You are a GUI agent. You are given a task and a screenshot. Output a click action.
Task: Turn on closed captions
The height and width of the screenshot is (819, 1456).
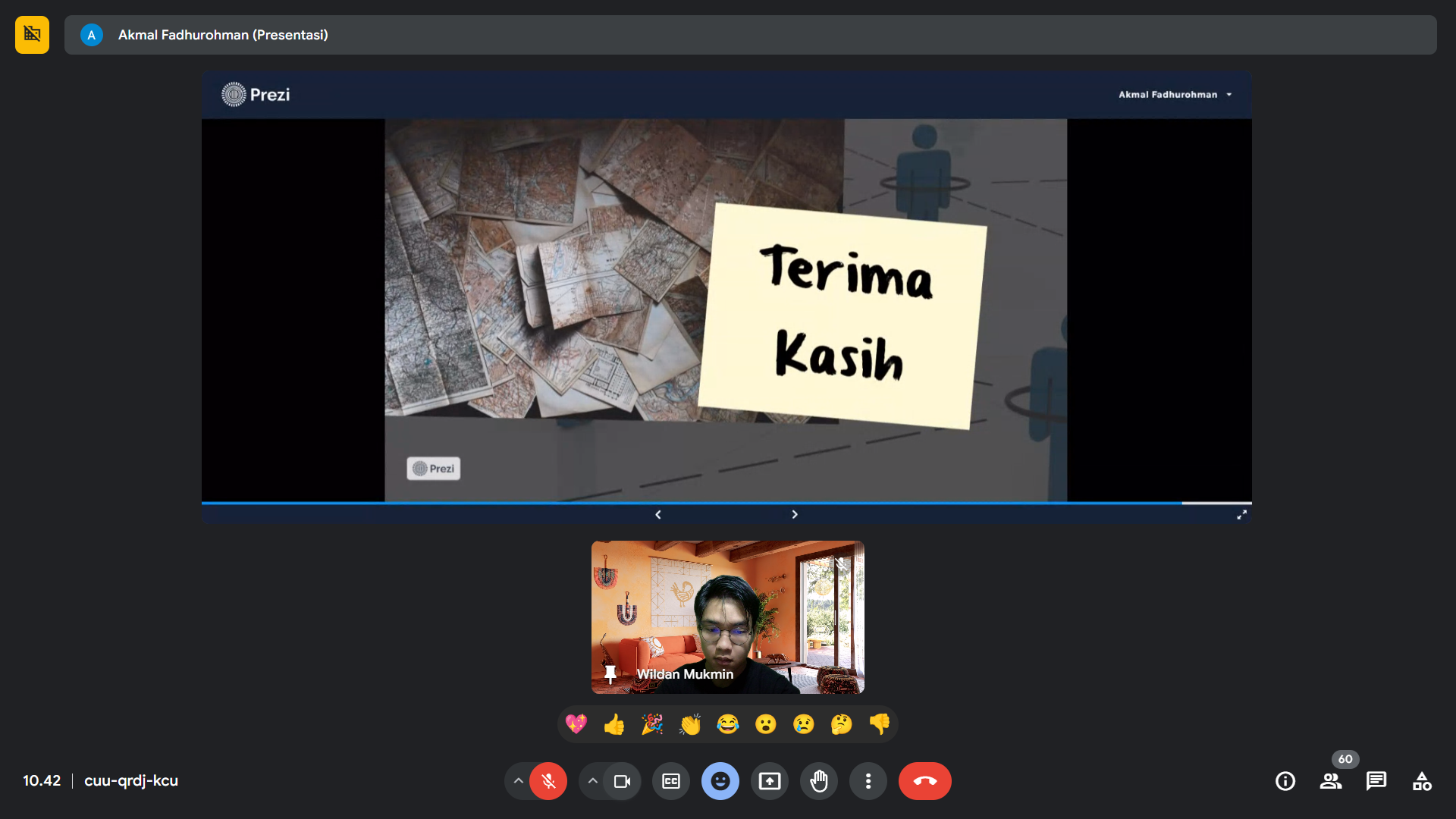671,781
